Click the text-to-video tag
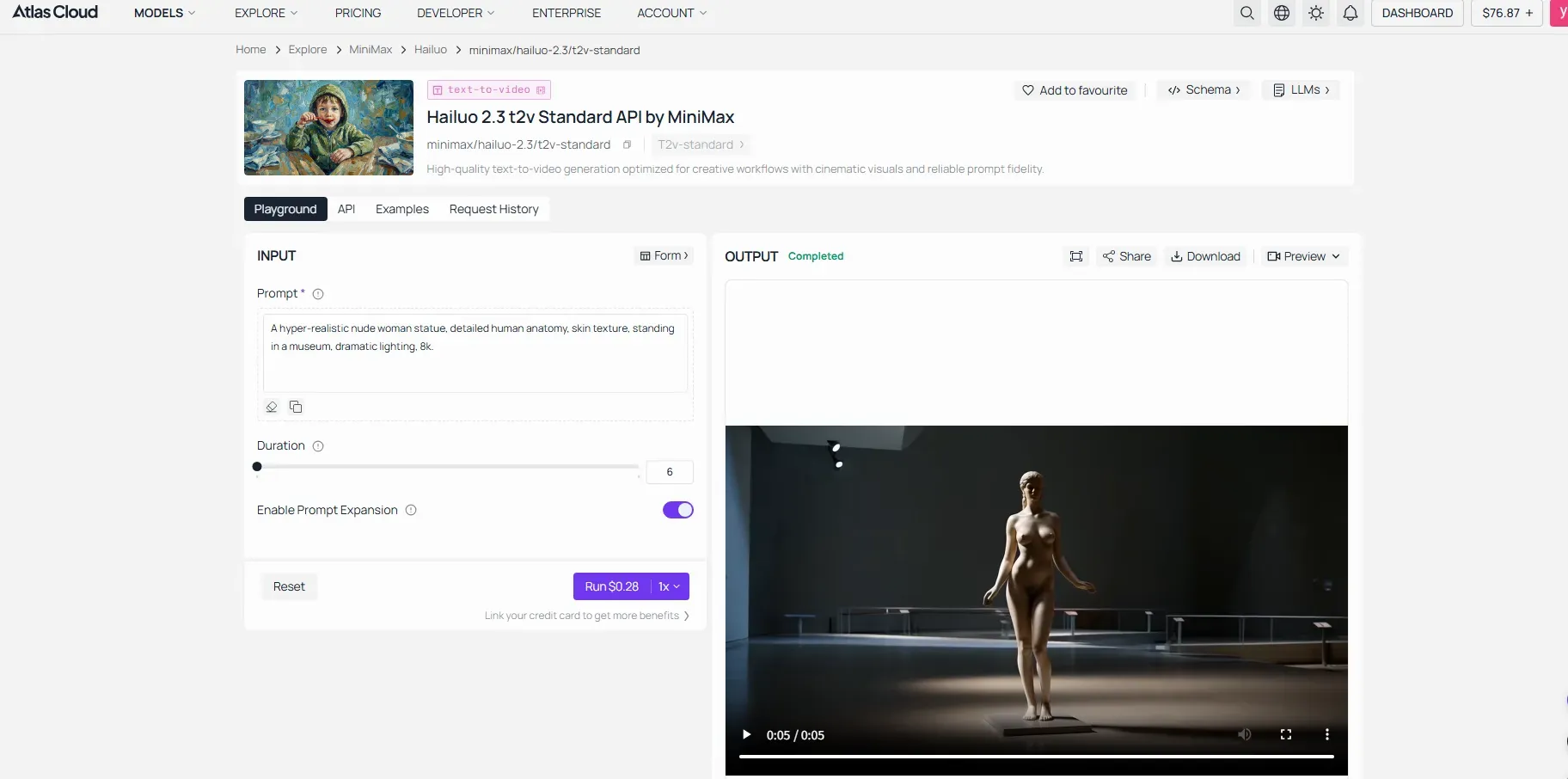 (x=489, y=89)
